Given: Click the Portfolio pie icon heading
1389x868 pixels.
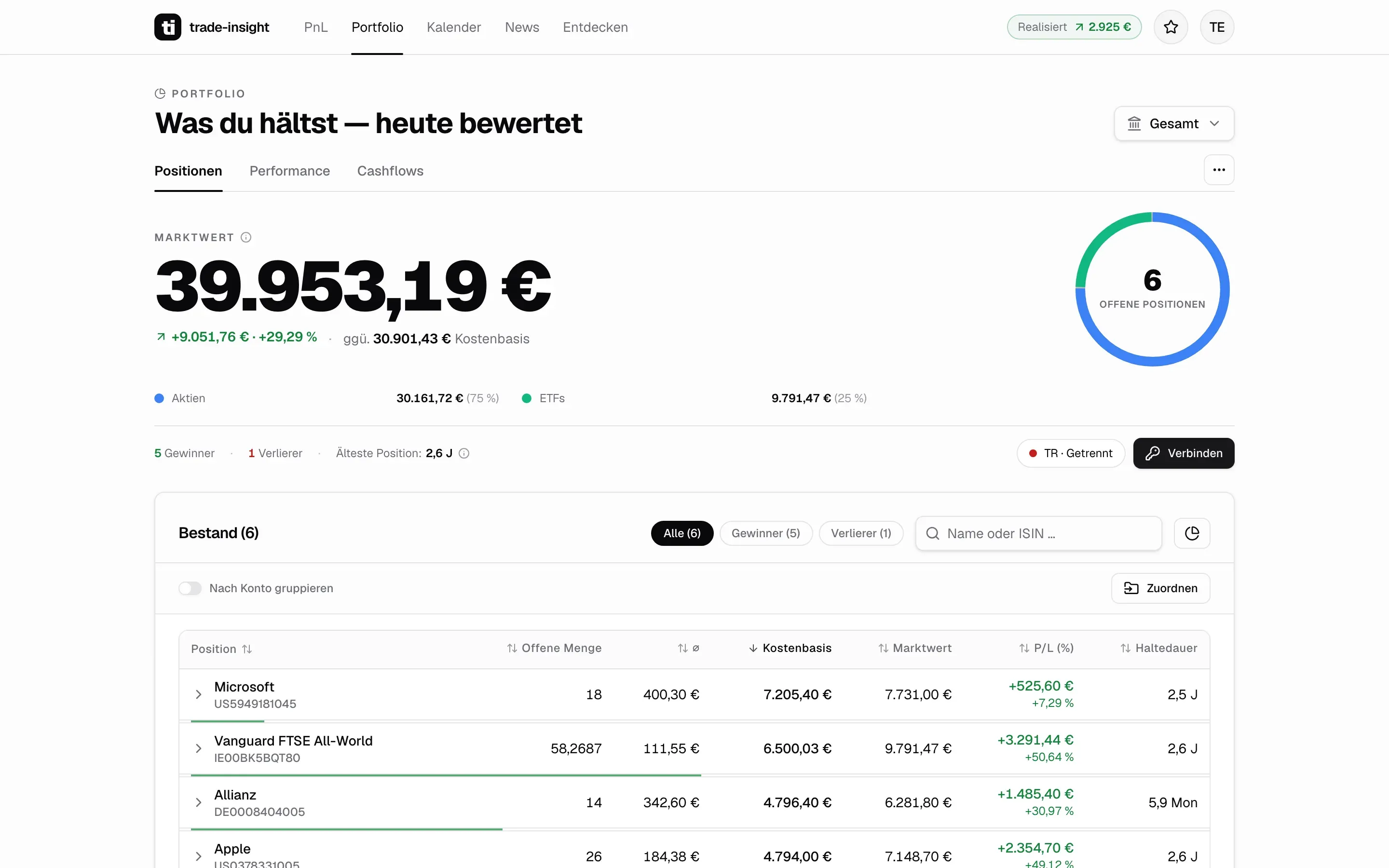Looking at the screenshot, I should pyautogui.click(x=160, y=94).
